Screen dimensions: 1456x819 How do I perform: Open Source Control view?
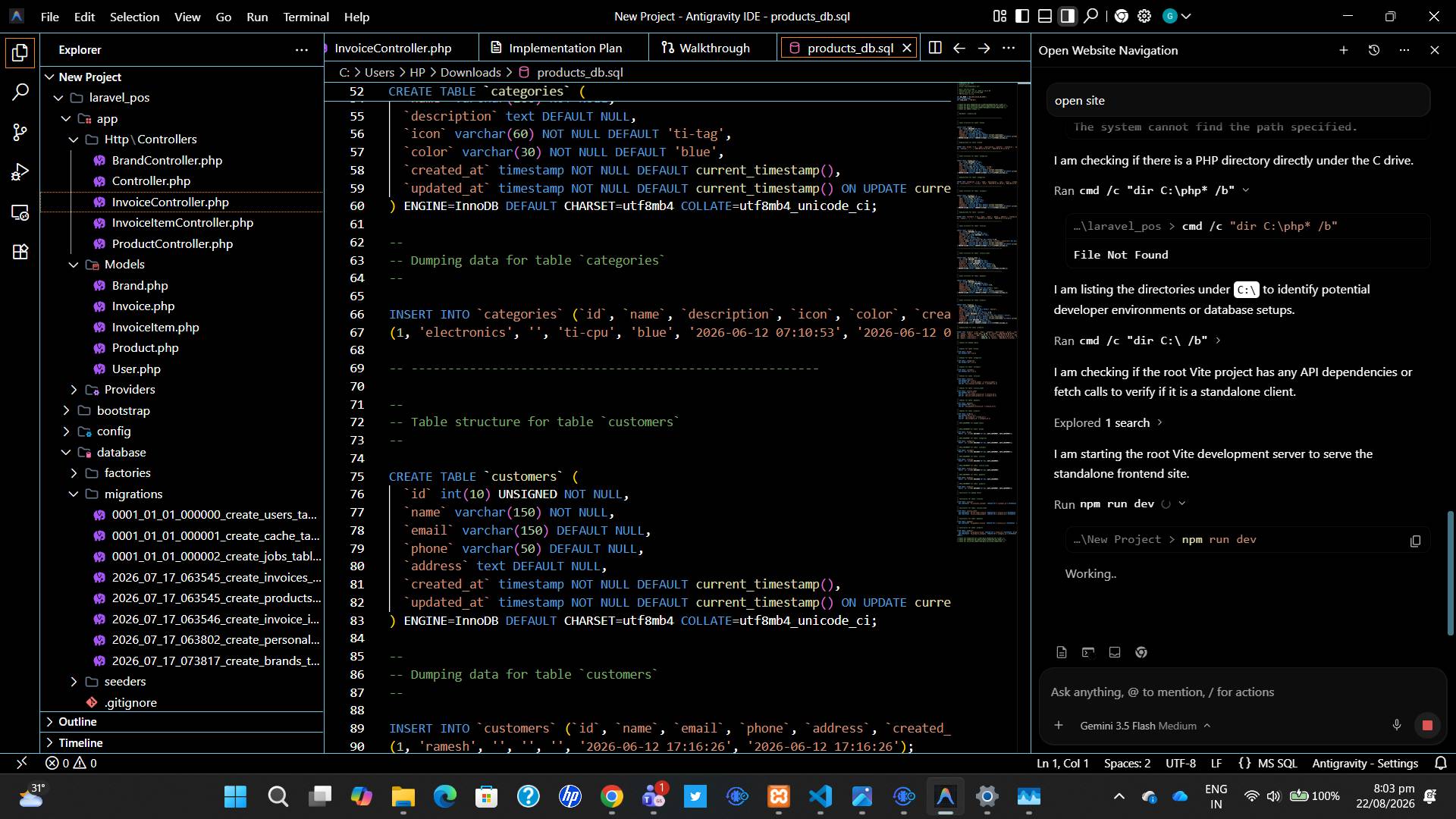(20, 133)
